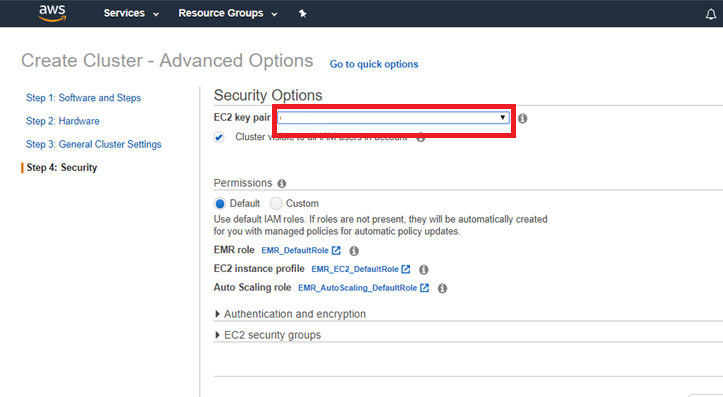Open the EC2 key pair dropdown
Screen dimensions: 723x397
point(393,118)
